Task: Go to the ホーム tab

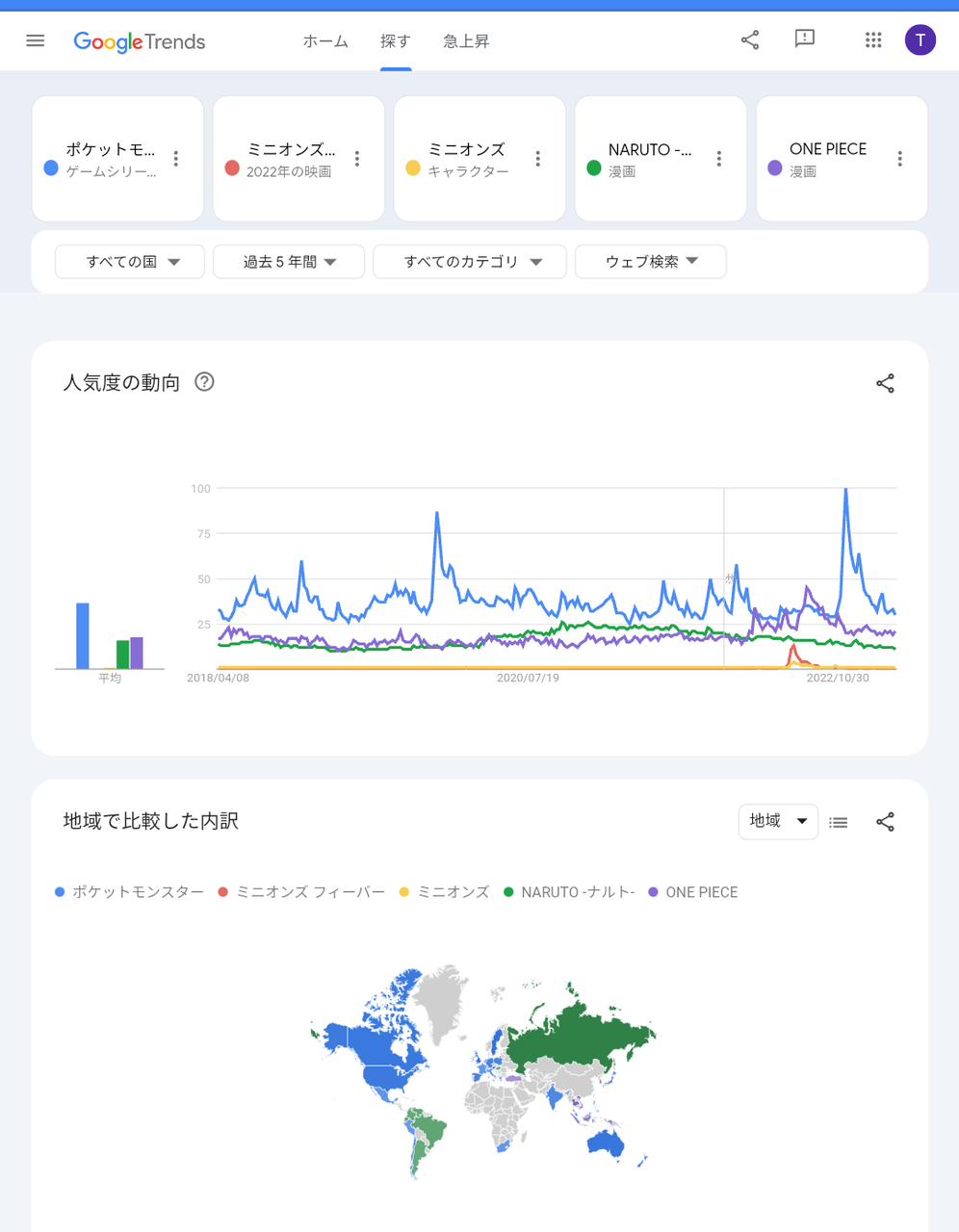Action: tap(325, 41)
